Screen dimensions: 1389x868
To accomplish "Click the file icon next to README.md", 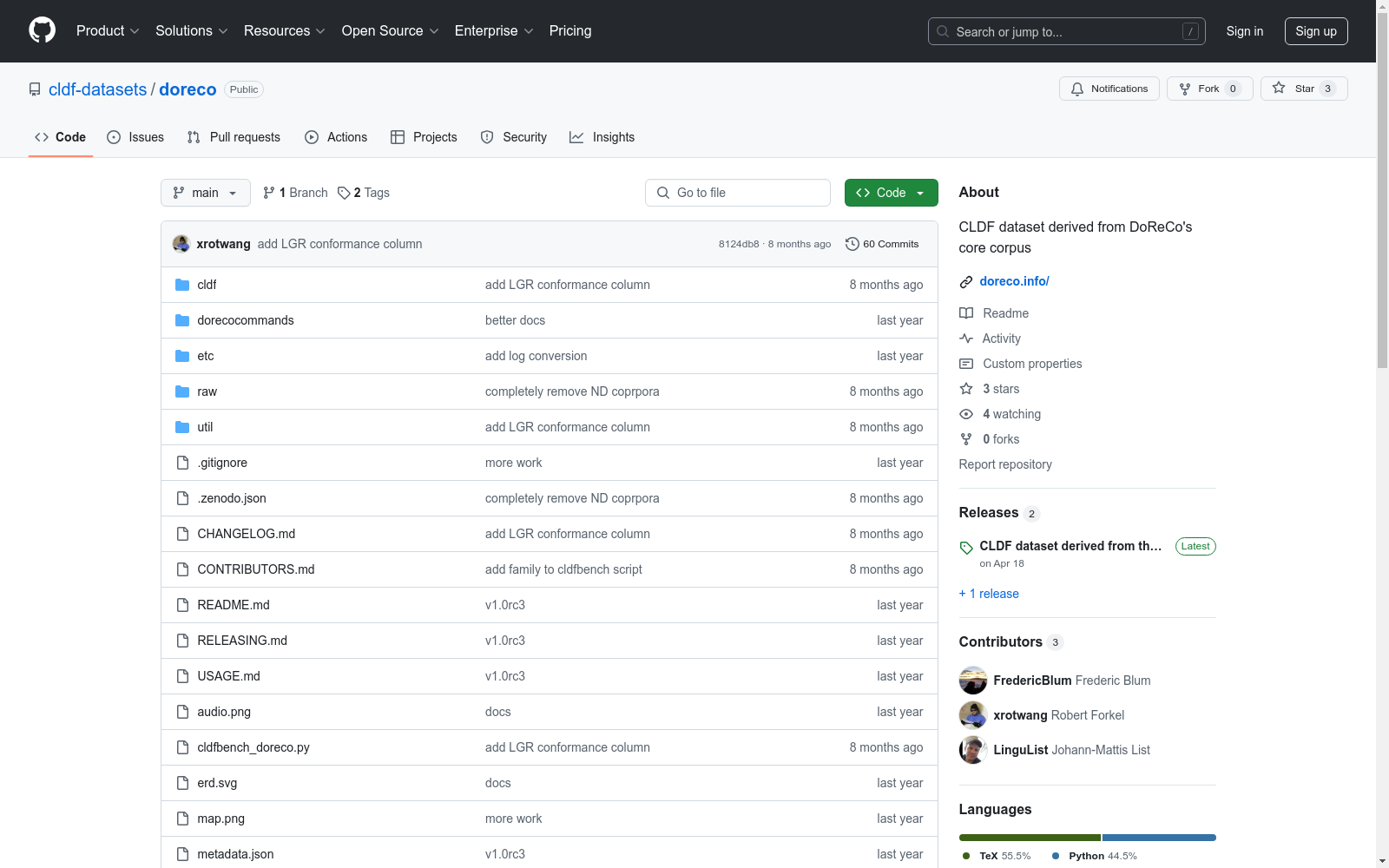I will [182, 605].
